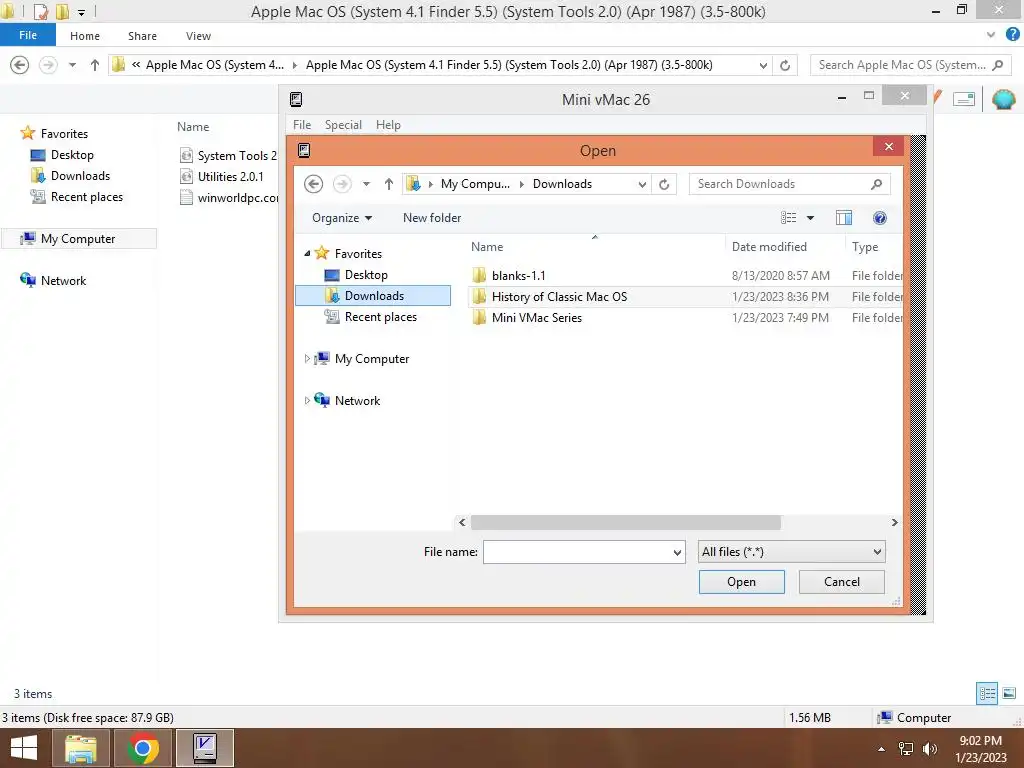Image resolution: width=1024 pixels, height=768 pixels.
Task: Open Explorer help question mark icon
Action: coord(1012,35)
